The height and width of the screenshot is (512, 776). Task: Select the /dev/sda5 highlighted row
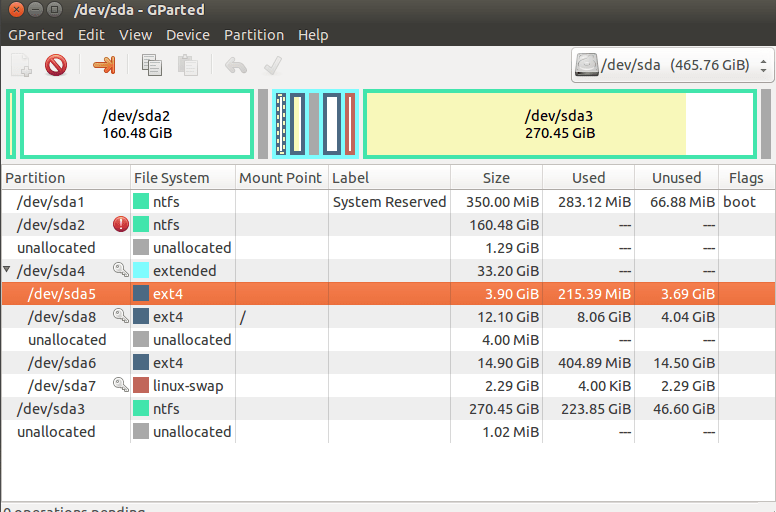coord(388,293)
